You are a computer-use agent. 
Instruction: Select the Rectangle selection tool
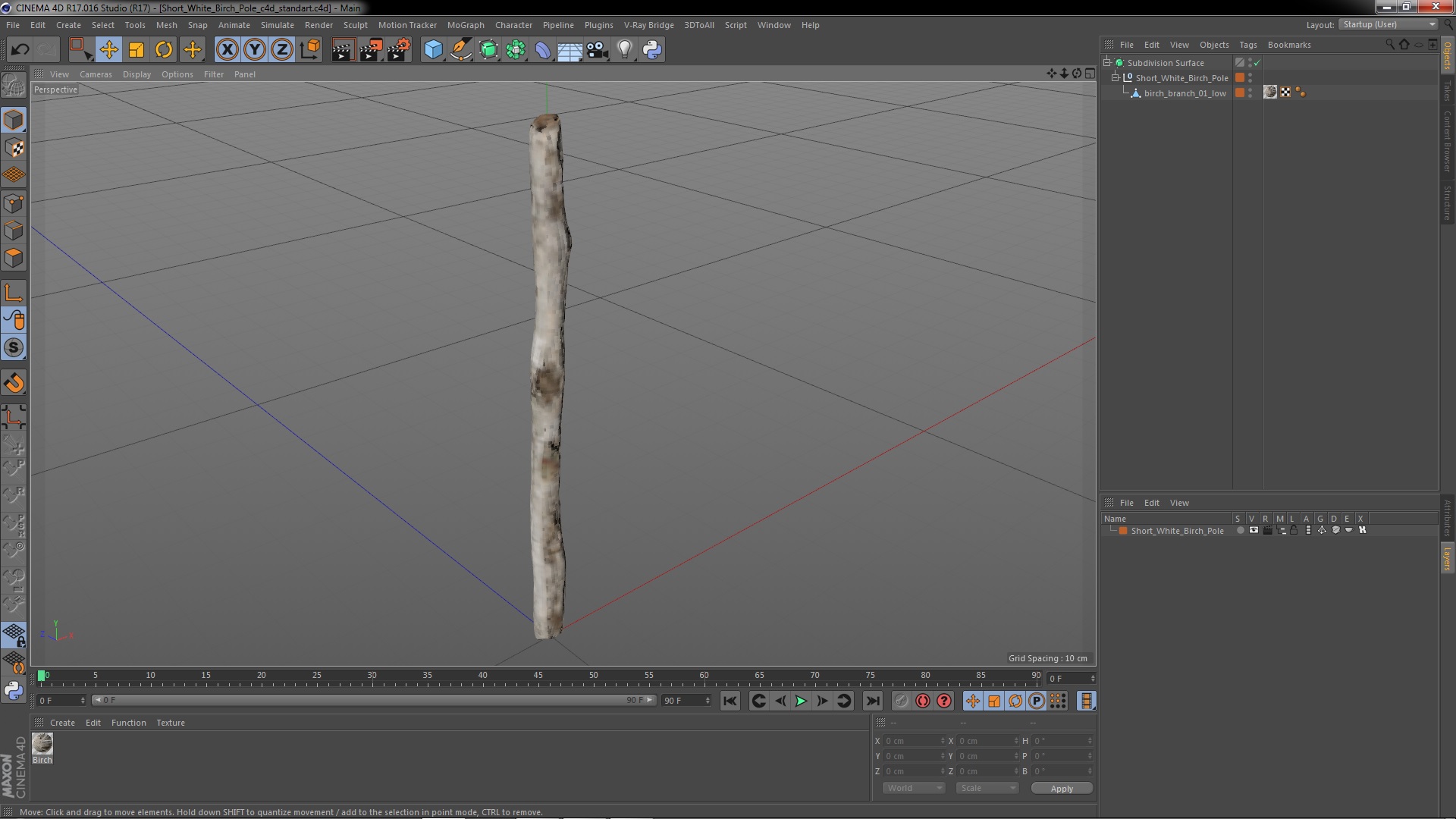point(79,48)
